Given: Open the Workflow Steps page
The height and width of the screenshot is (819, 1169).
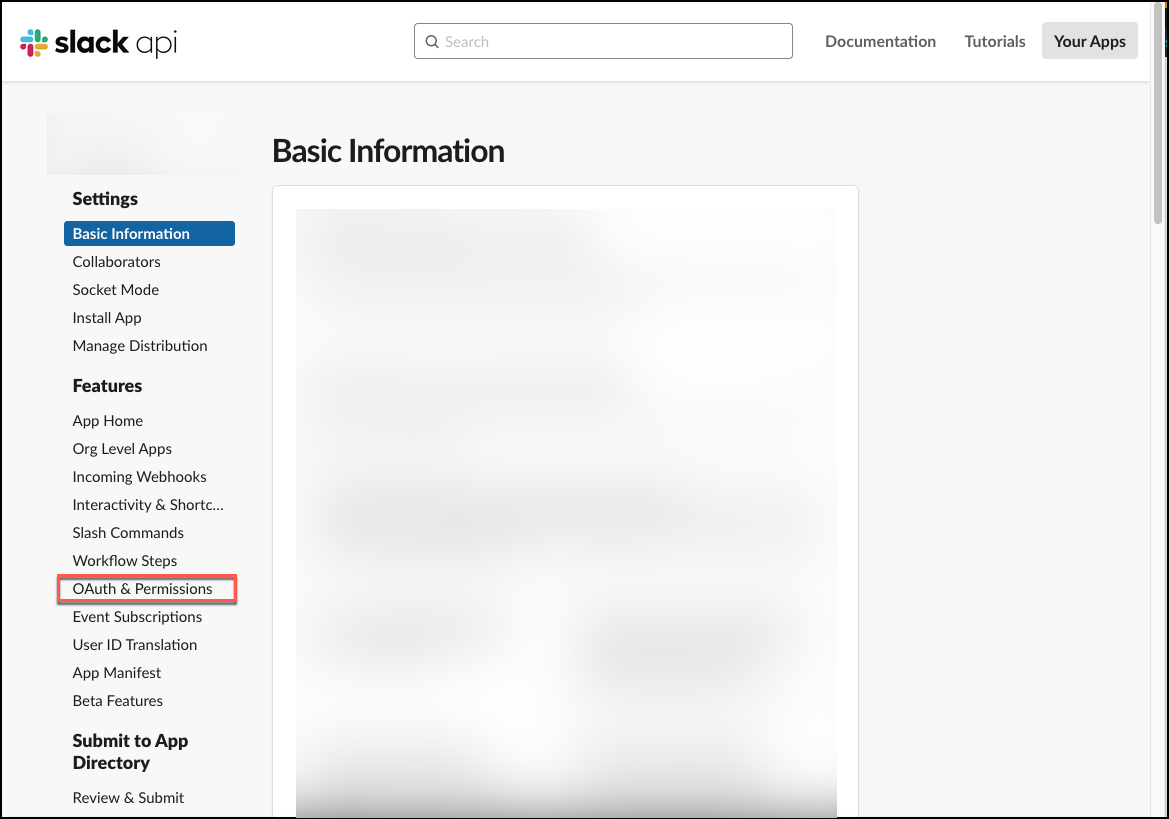Looking at the screenshot, I should point(124,560).
